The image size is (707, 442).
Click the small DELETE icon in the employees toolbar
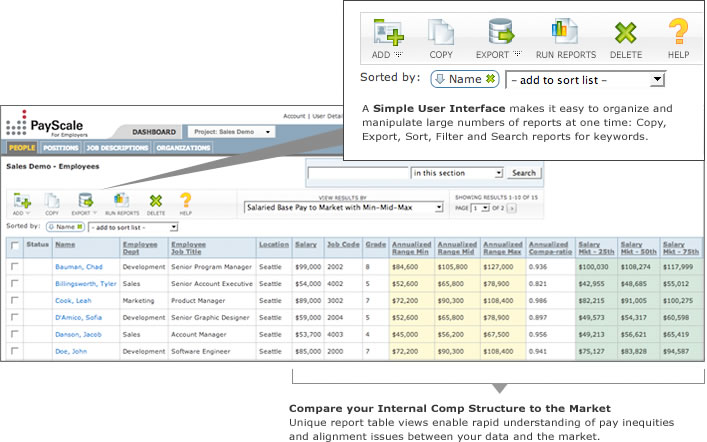coord(156,201)
